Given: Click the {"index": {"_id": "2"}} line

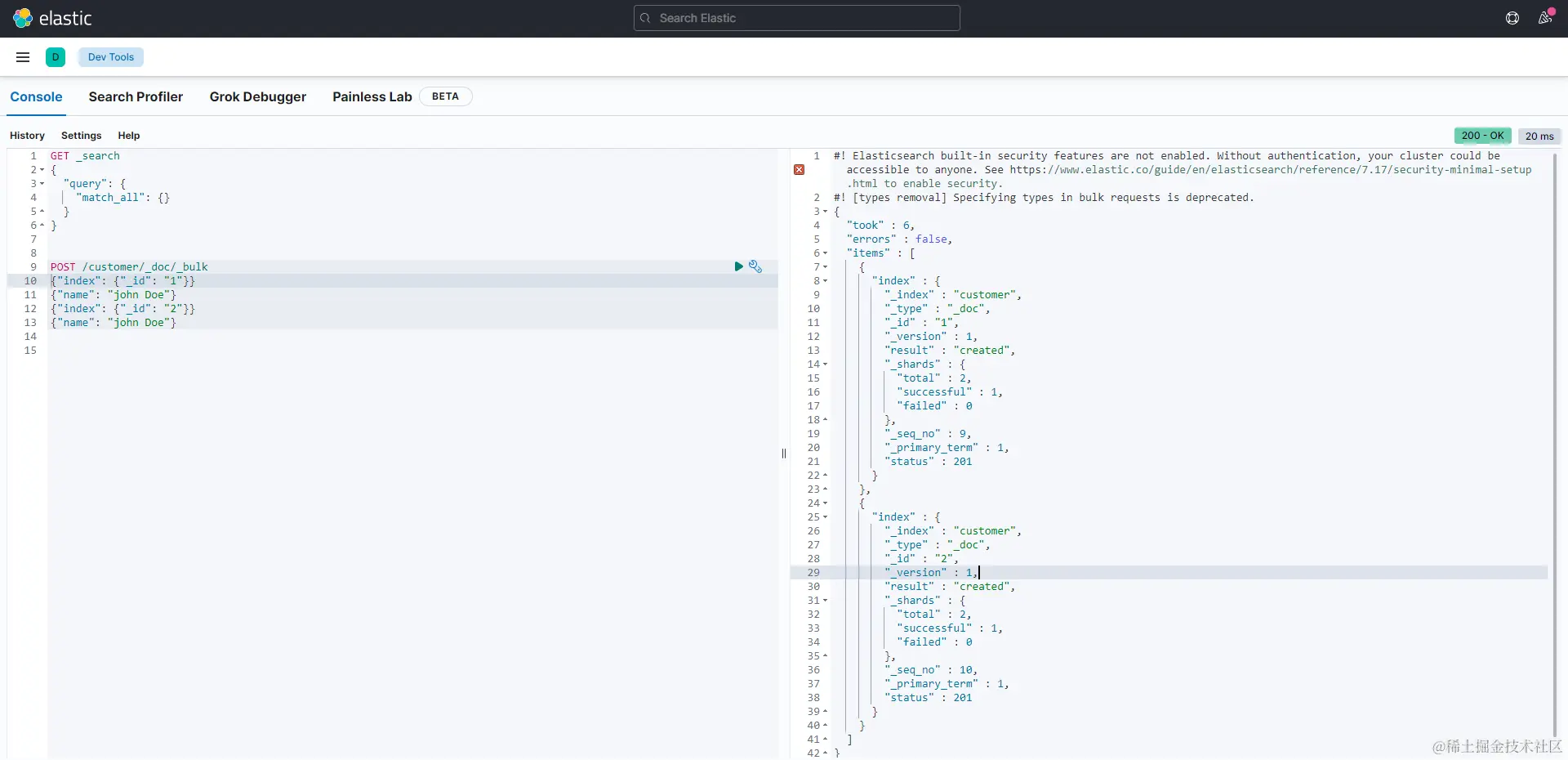Looking at the screenshot, I should pos(122,309).
